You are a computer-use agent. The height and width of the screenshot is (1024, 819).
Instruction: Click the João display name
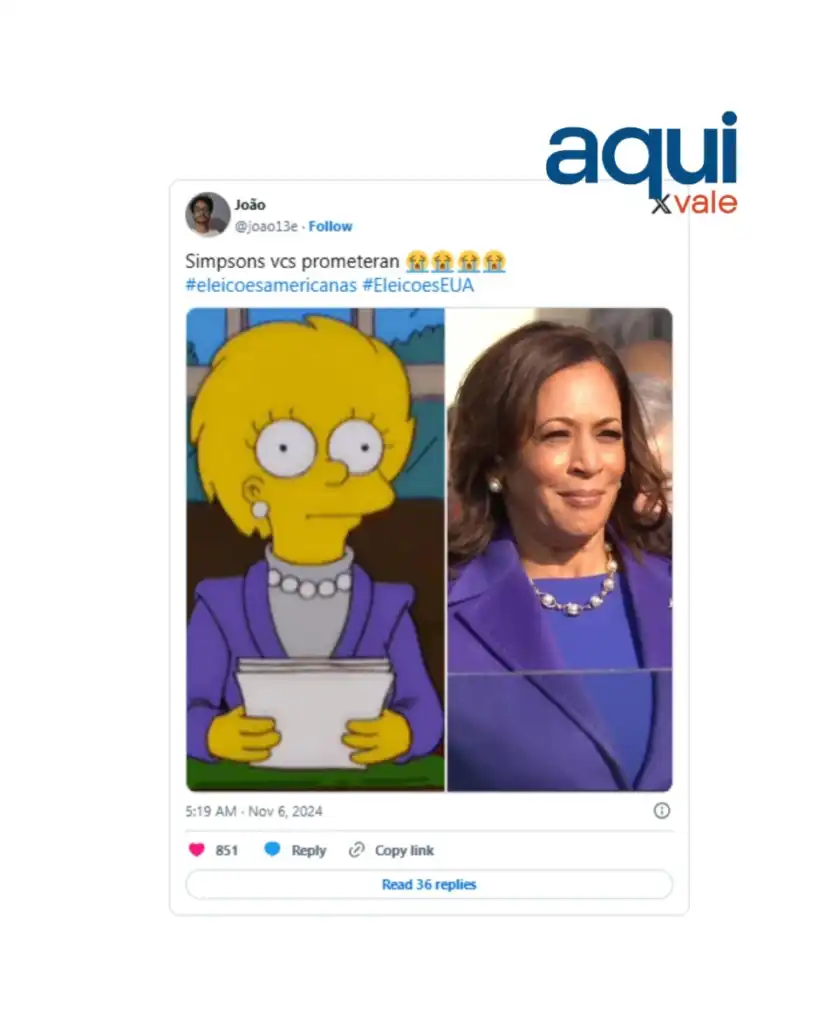(x=250, y=204)
